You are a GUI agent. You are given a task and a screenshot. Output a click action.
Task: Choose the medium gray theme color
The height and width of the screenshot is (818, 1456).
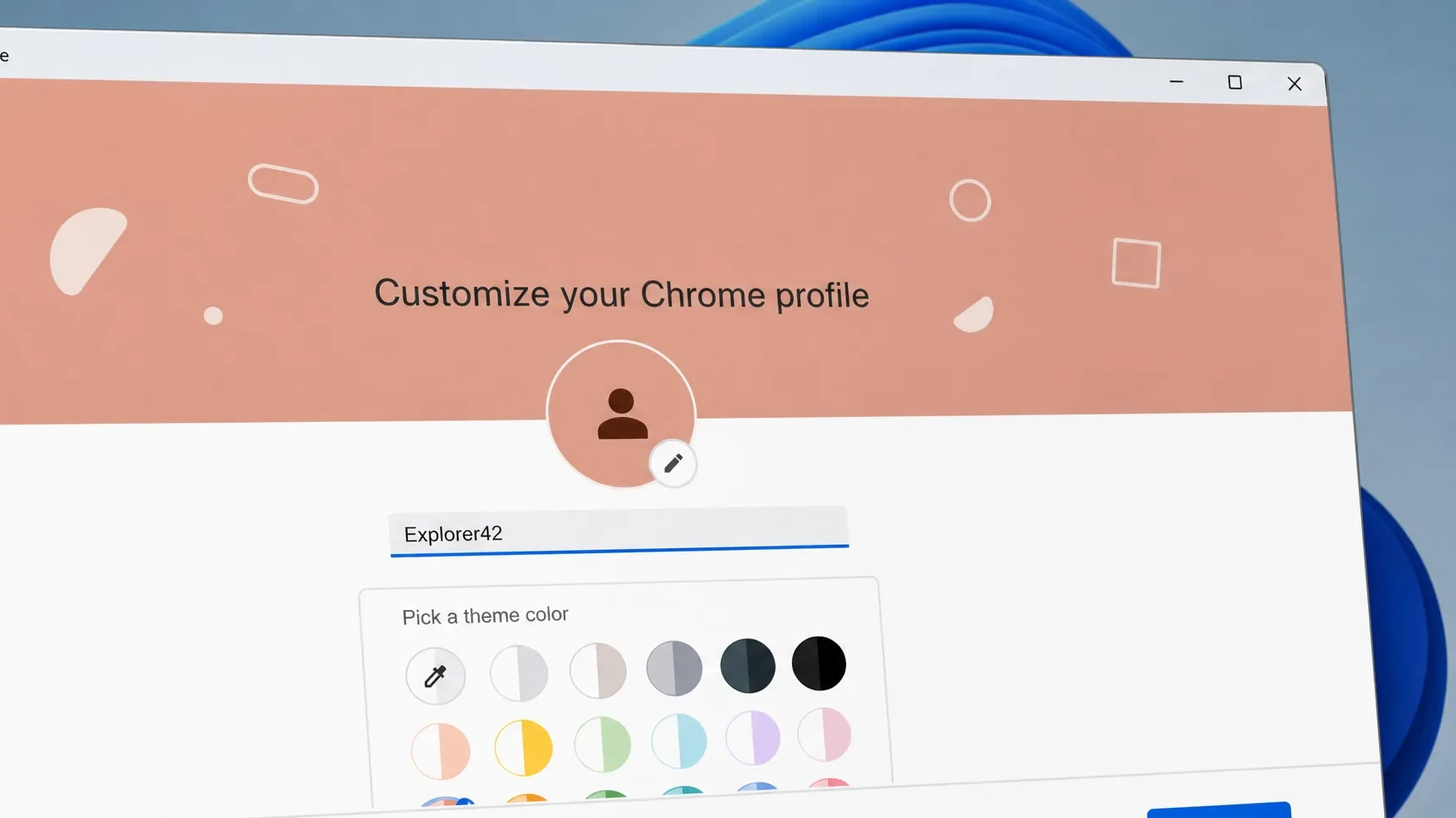674,668
